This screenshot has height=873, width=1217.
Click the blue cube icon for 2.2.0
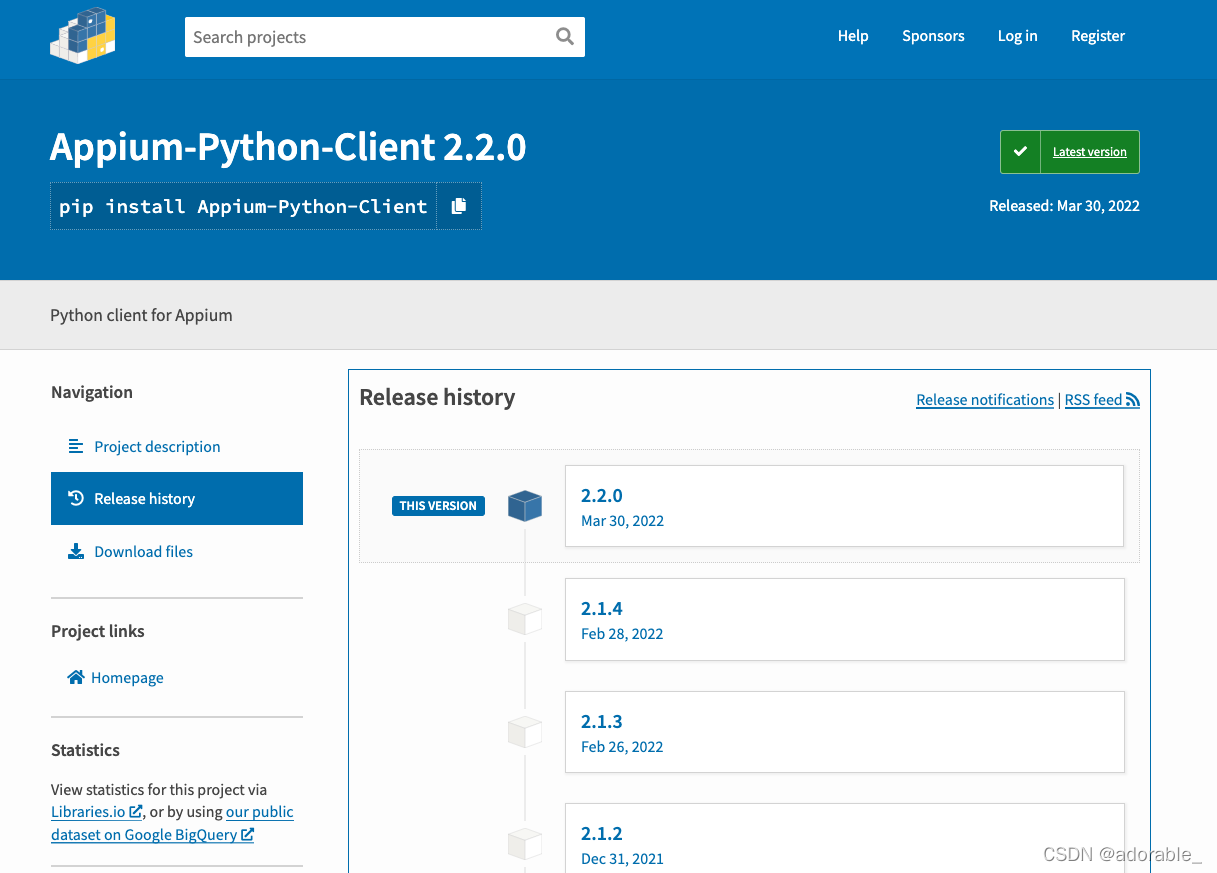coord(525,506)
